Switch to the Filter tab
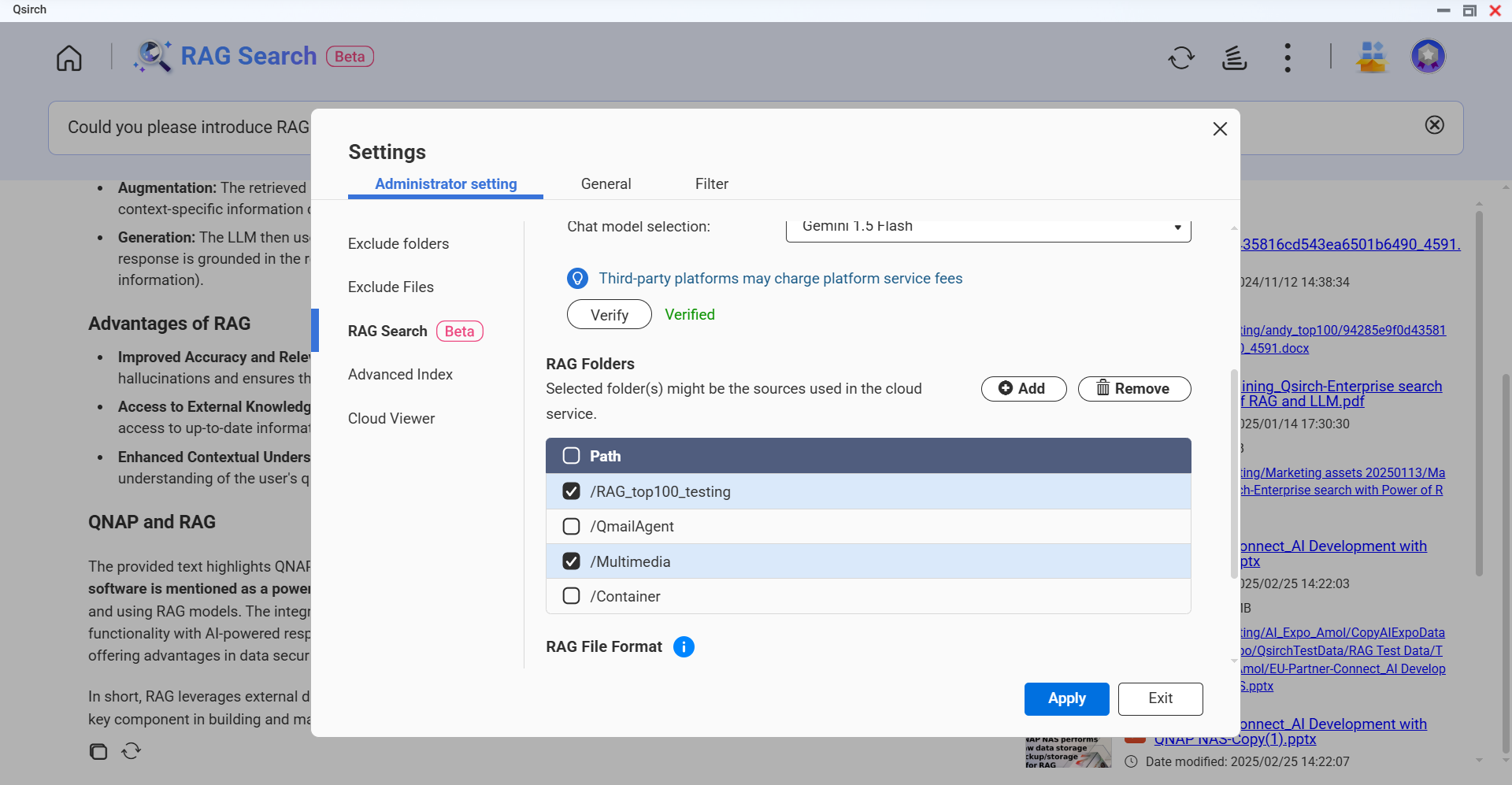This screenshot has width=1512, height=785. click(x=712, y=184)
